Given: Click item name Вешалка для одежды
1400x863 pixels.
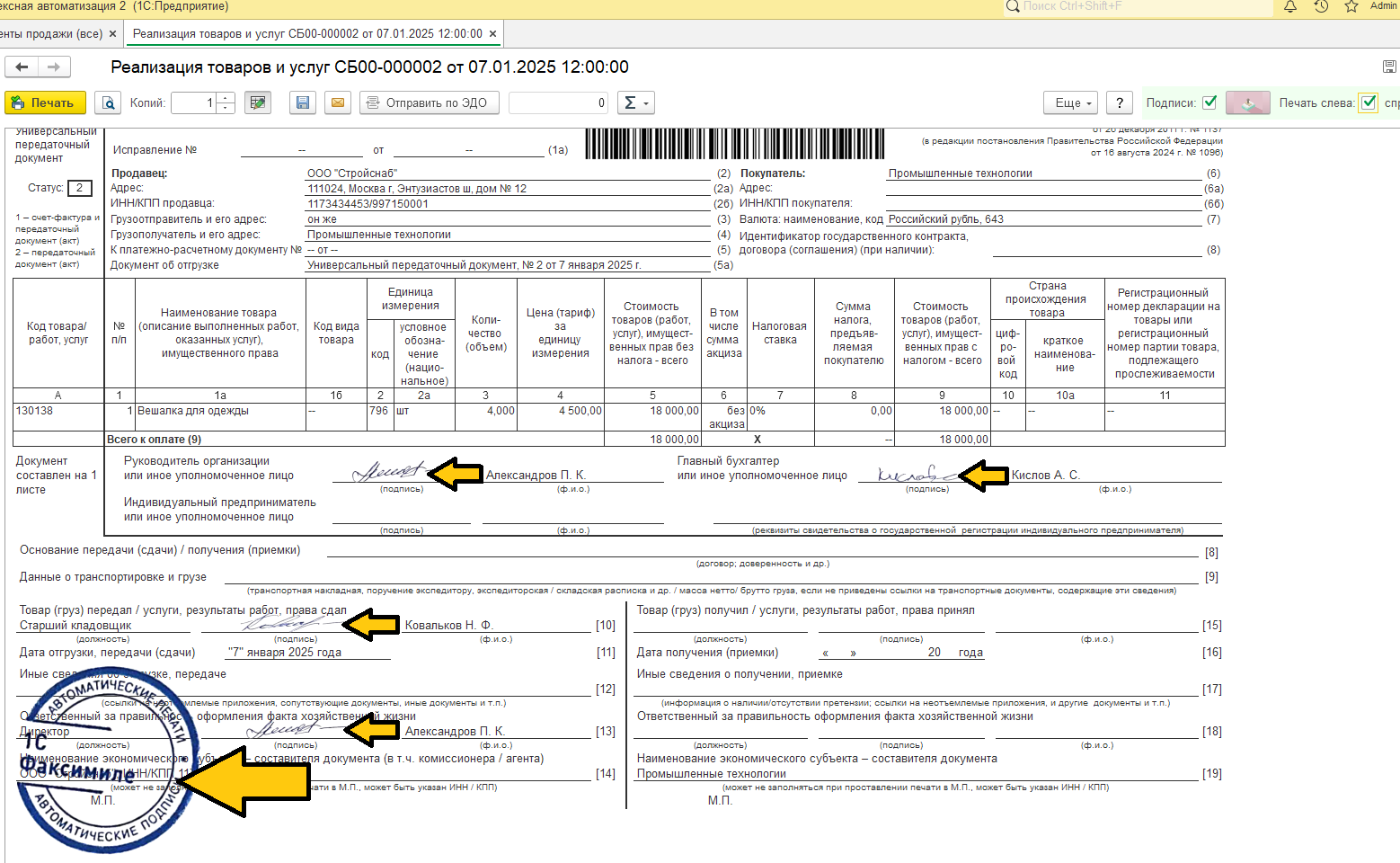Looking at the screenshot, I should 193,411.
